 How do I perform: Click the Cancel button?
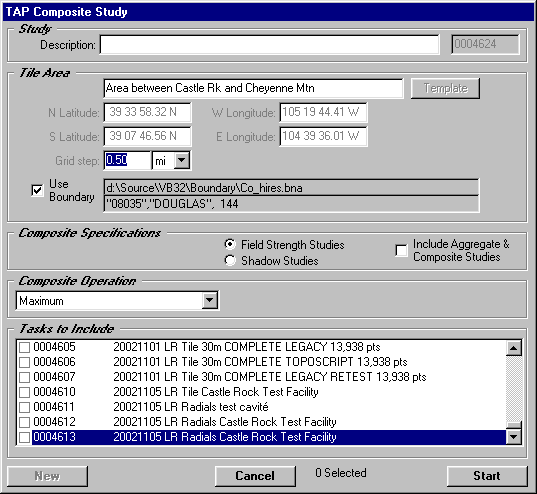click(x=255, y=476)
